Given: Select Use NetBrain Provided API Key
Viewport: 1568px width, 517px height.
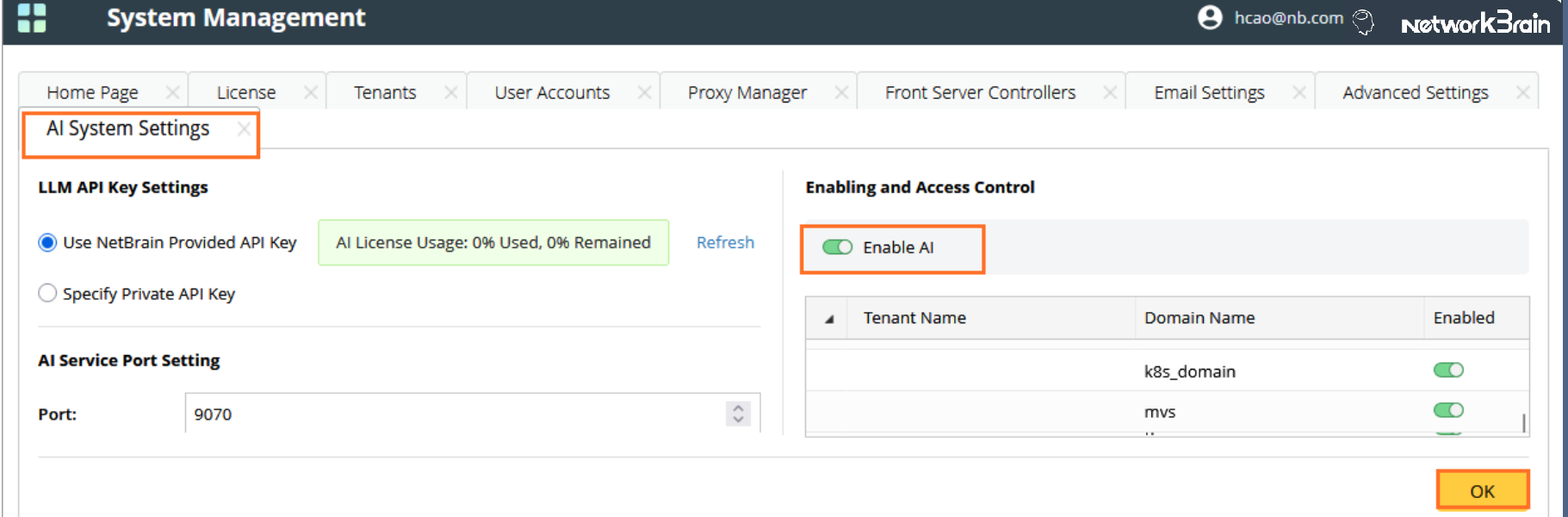Looking at the screenshot, I should pyautogui.click(x=47, y=243).
